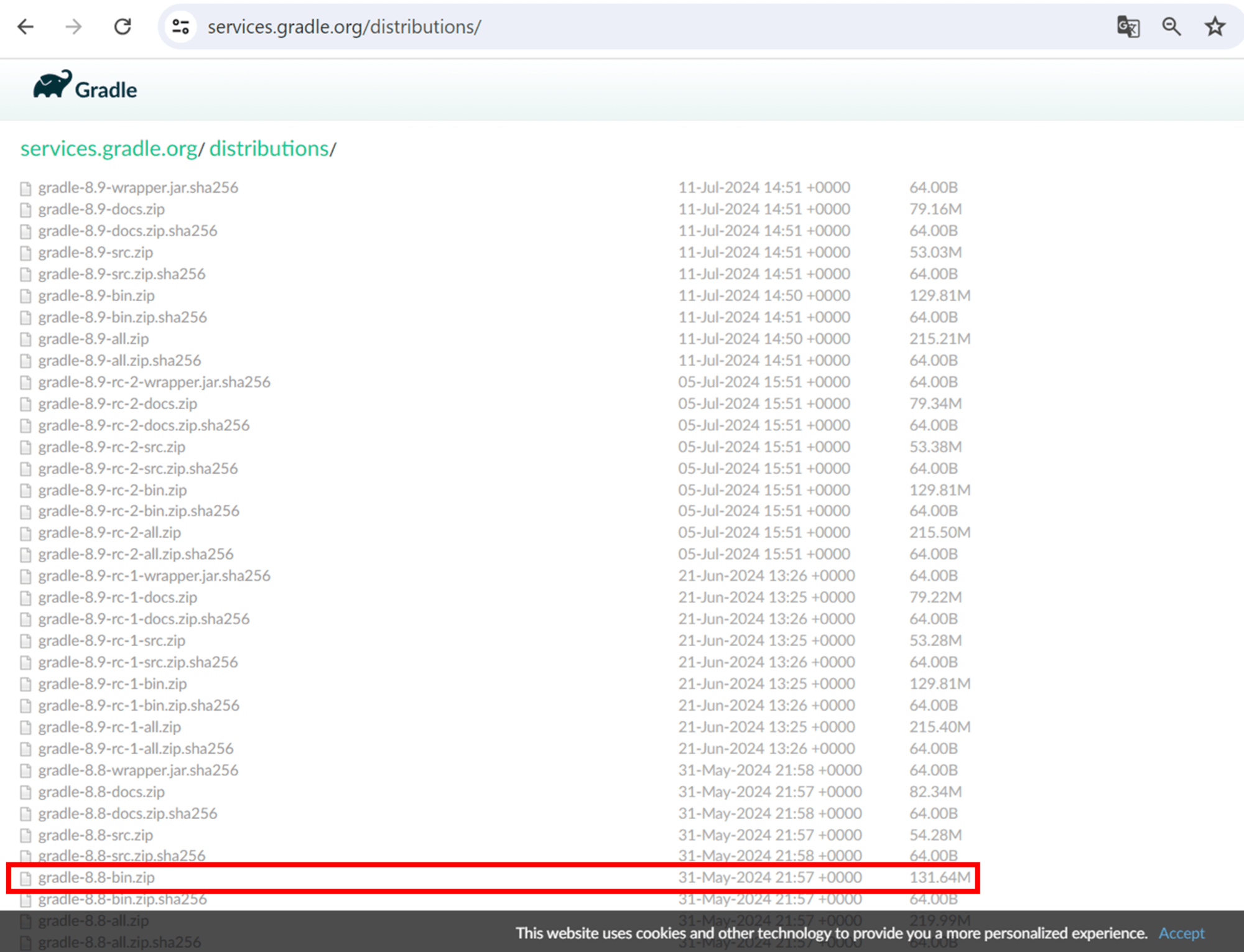Download gradle-8.9-rc-2-src.zip
1244x952 pixels.
pos(111,446)
